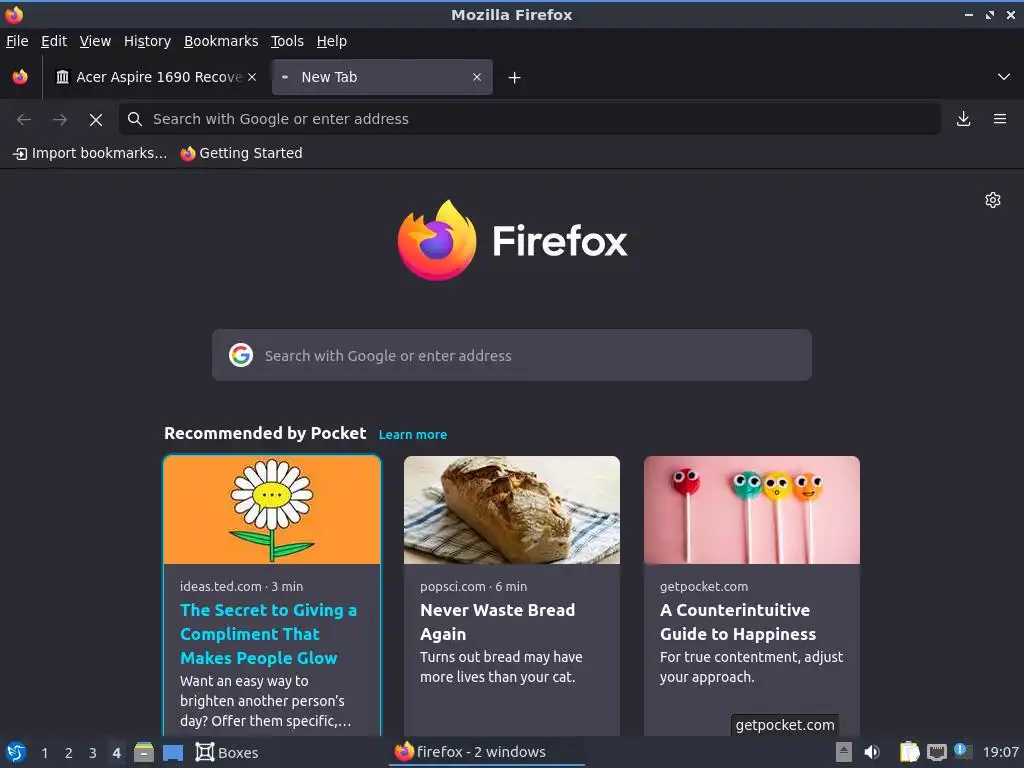Click the Firefox logo on the page
Image resolution: width=1024 pixels, height=768 pixels.
point(512,240)
